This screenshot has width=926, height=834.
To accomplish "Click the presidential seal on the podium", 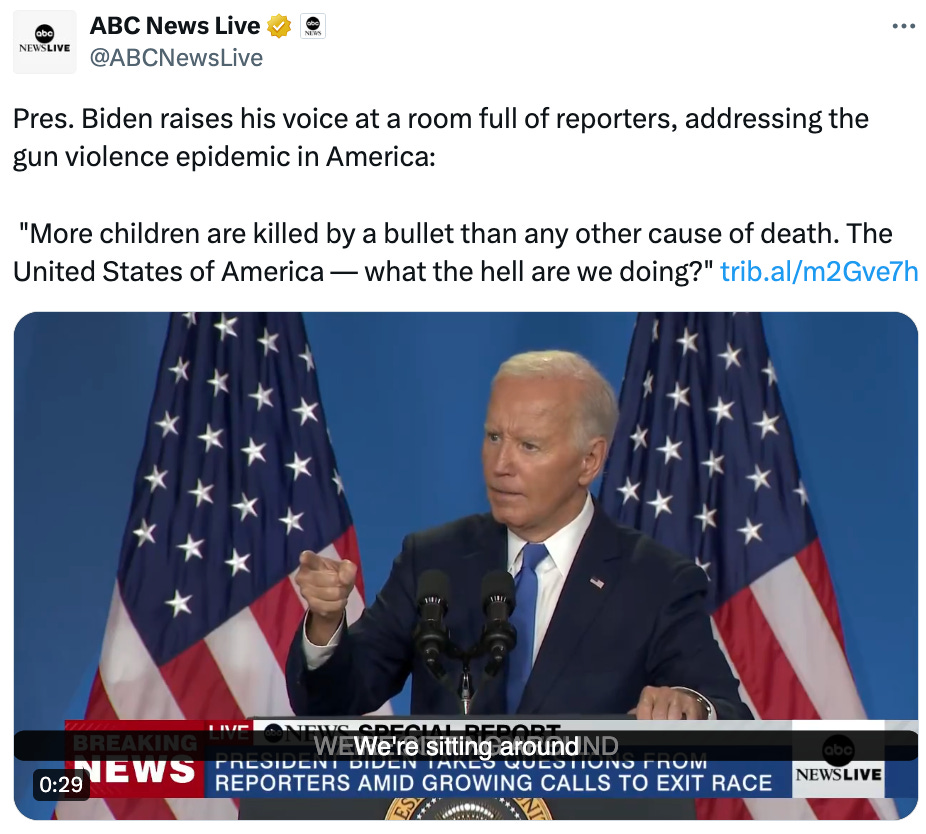I will pos(469,809).
